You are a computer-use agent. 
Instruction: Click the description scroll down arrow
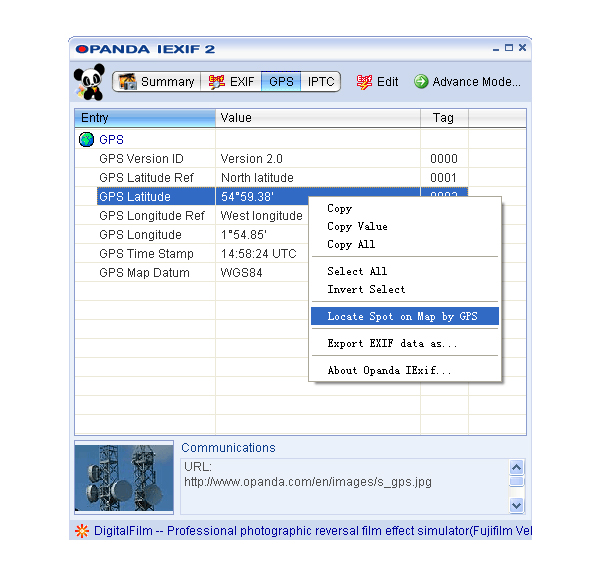517,505
